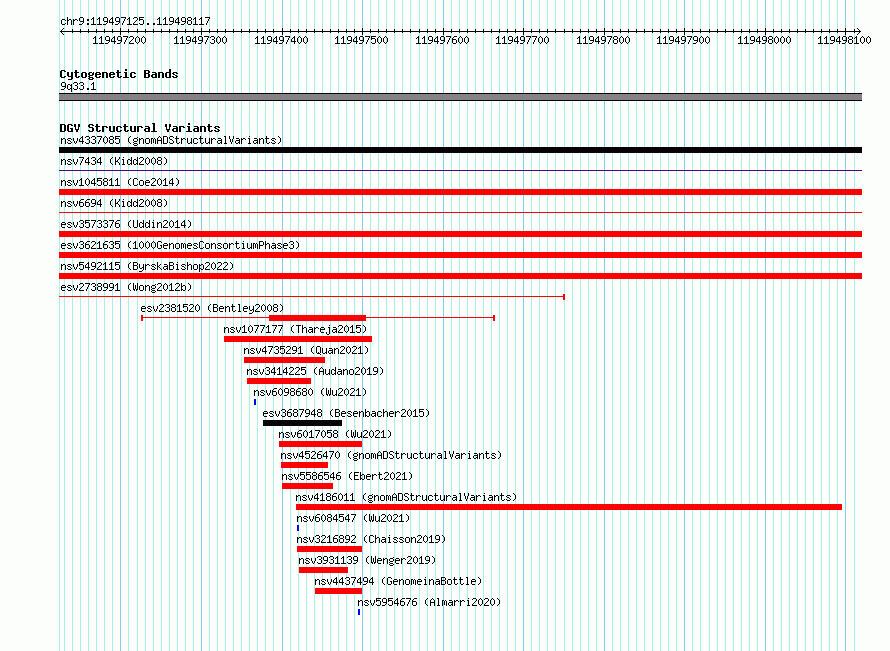This screenshot has height=651, width=890.
Task: Open nsv6694 (Kidd2008) variant label
Action: pyautogui.click(x=114, y=203)
